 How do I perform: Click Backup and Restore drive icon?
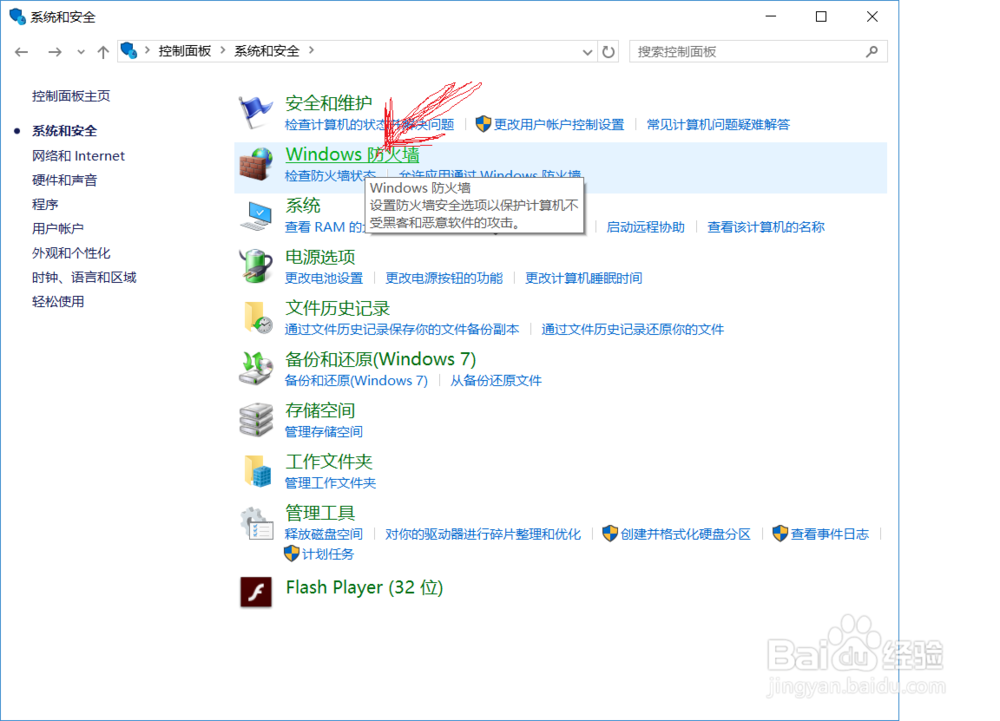pos(256,368)
